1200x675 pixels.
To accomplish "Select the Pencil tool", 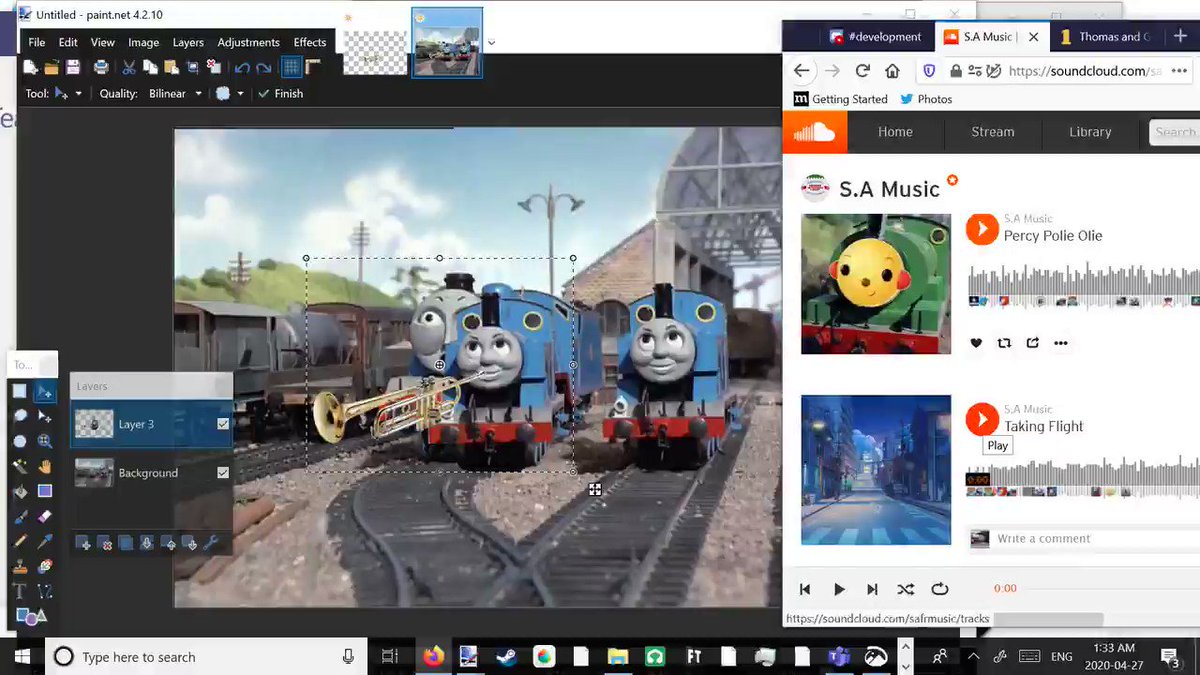I will point(20,541).
